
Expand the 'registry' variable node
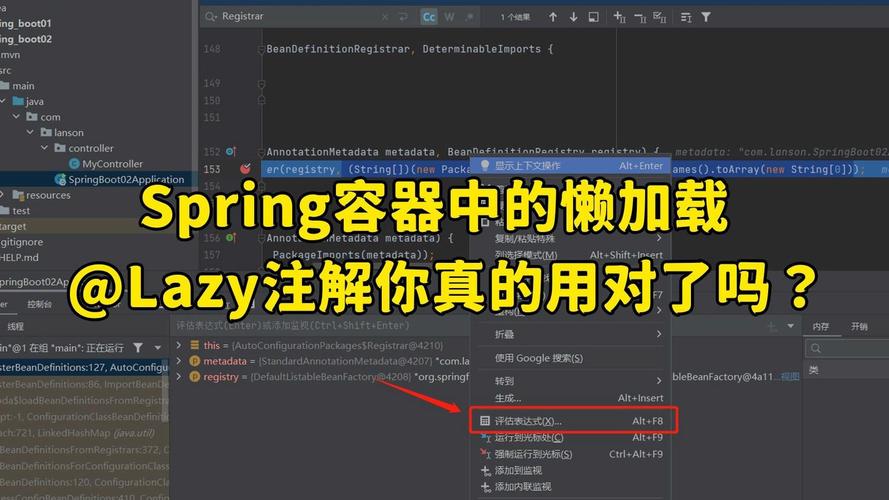pos(179,376)
